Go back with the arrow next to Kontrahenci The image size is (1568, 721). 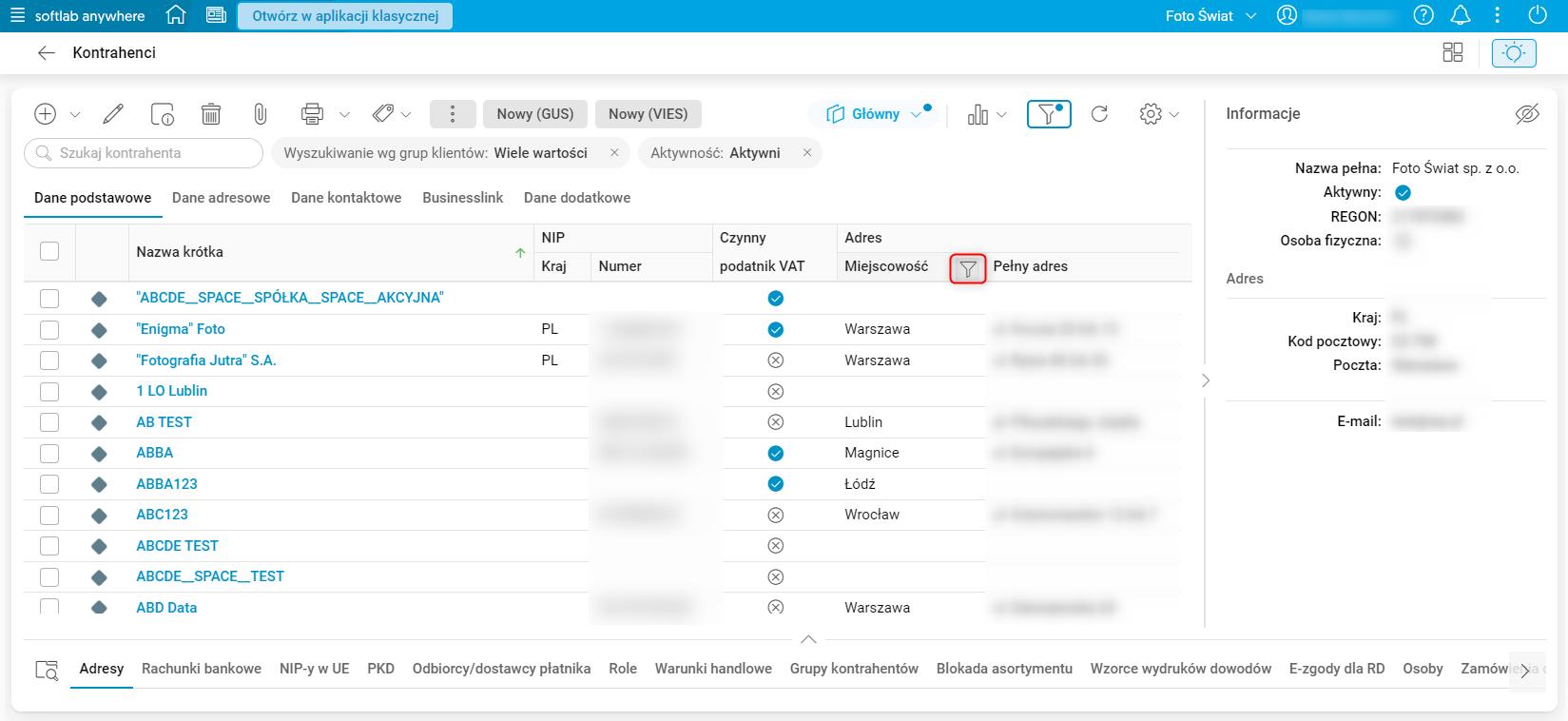[x=46, y=53]
